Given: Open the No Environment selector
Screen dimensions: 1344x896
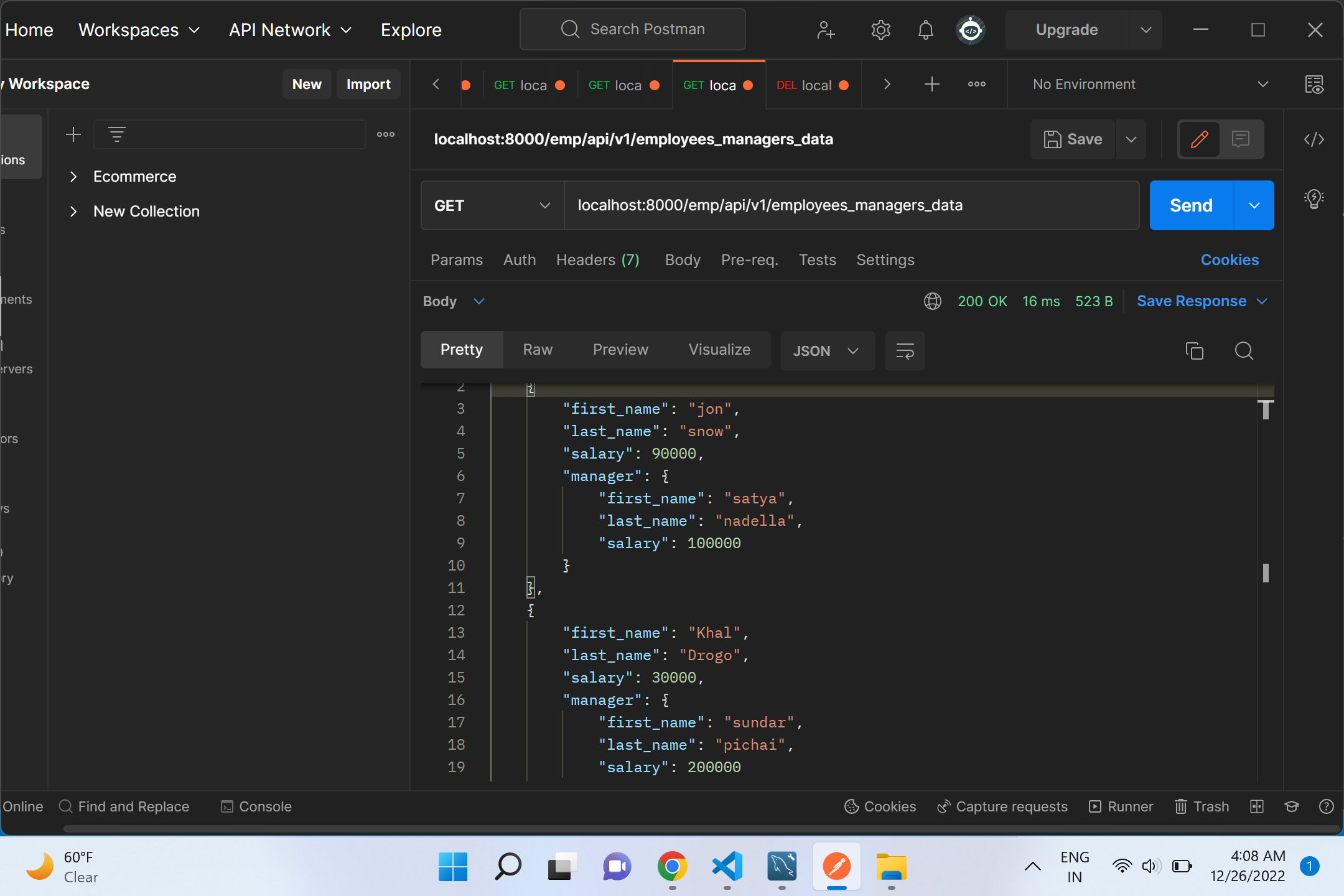Looking at the screenshot, I should coord(1145,84).
